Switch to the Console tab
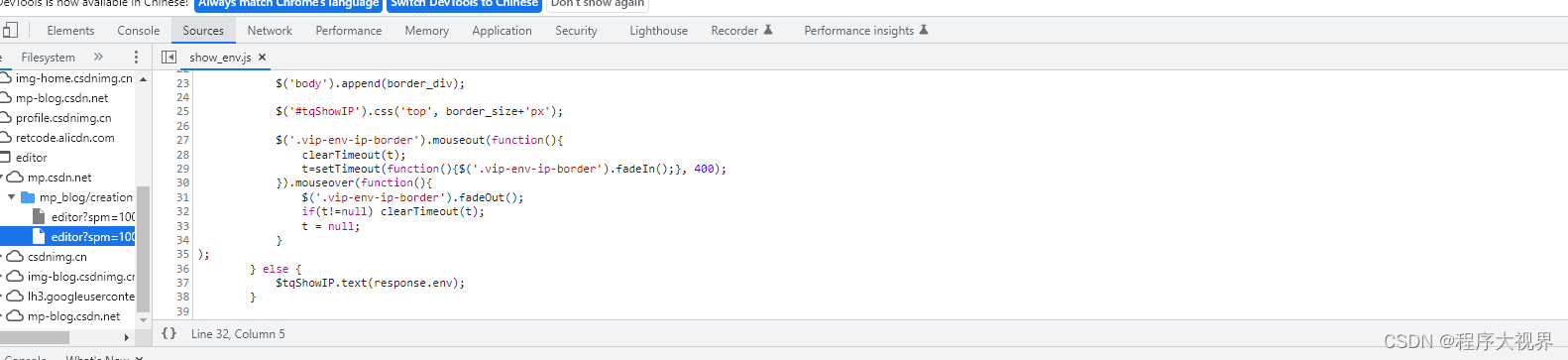 pos(138,31)
